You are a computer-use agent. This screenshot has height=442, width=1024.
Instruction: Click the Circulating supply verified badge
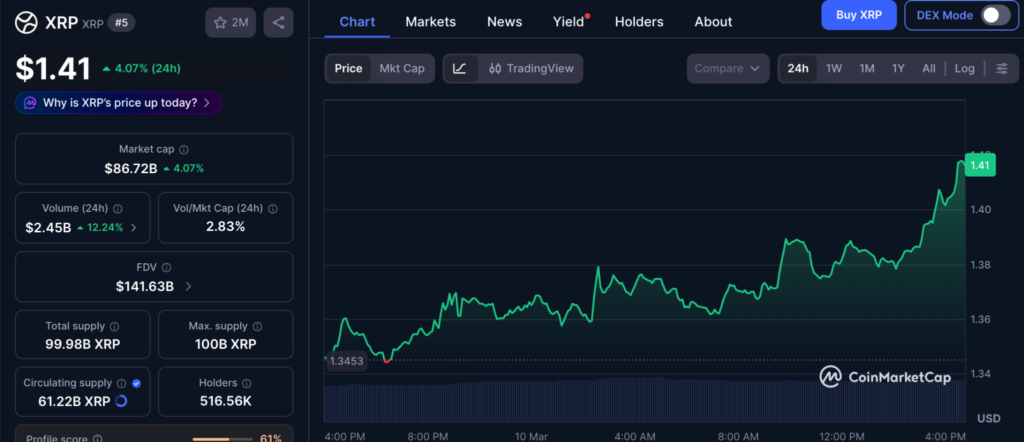(136, 383)
